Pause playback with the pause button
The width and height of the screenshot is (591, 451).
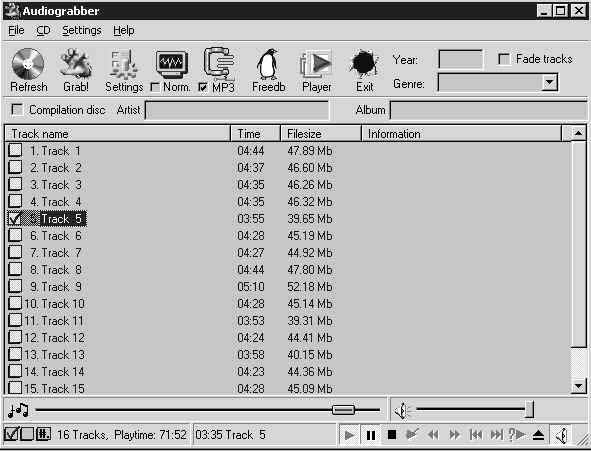tap(371, 435)
